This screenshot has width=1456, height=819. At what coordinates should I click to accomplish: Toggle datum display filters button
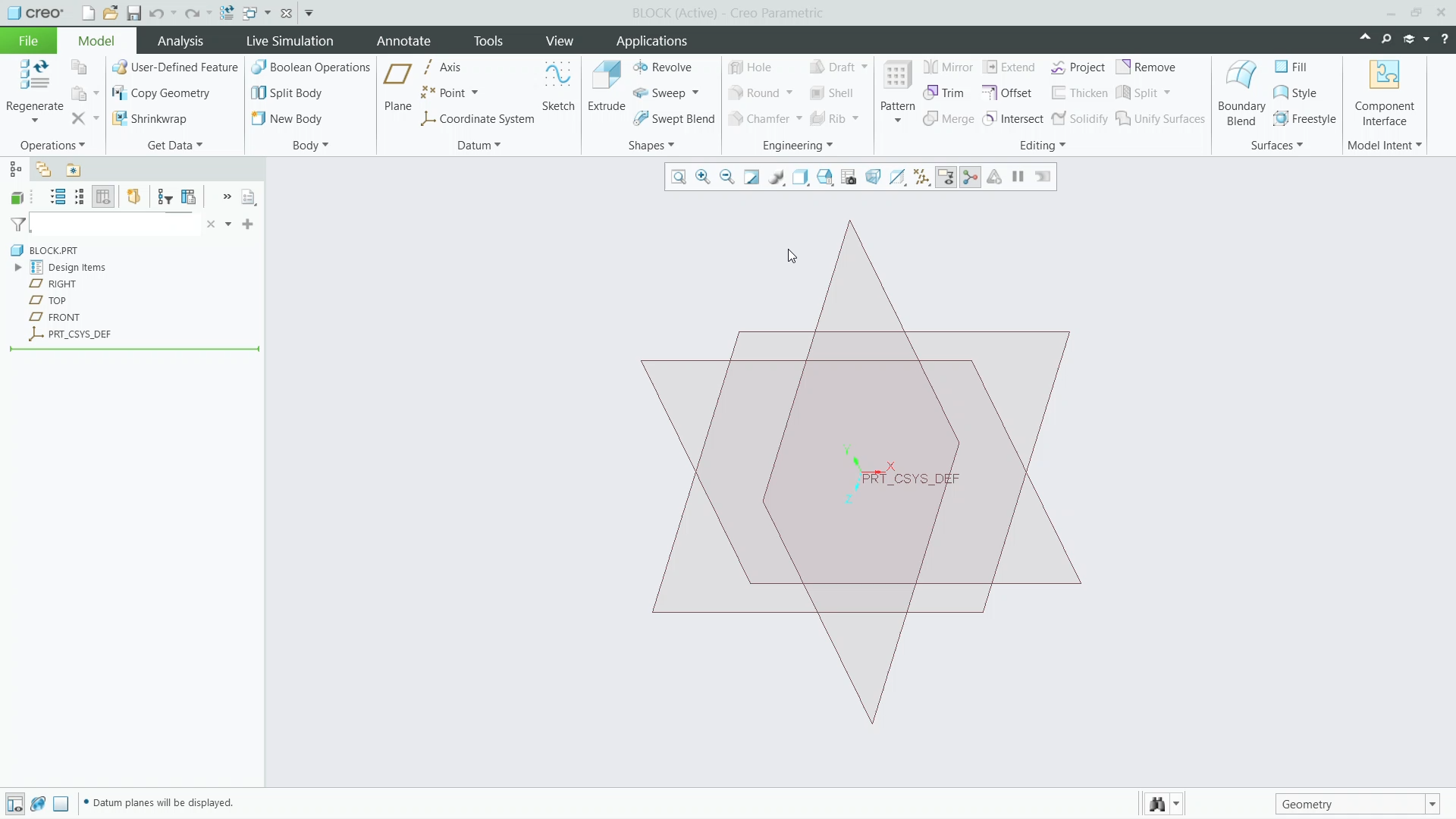pos(921,177)
